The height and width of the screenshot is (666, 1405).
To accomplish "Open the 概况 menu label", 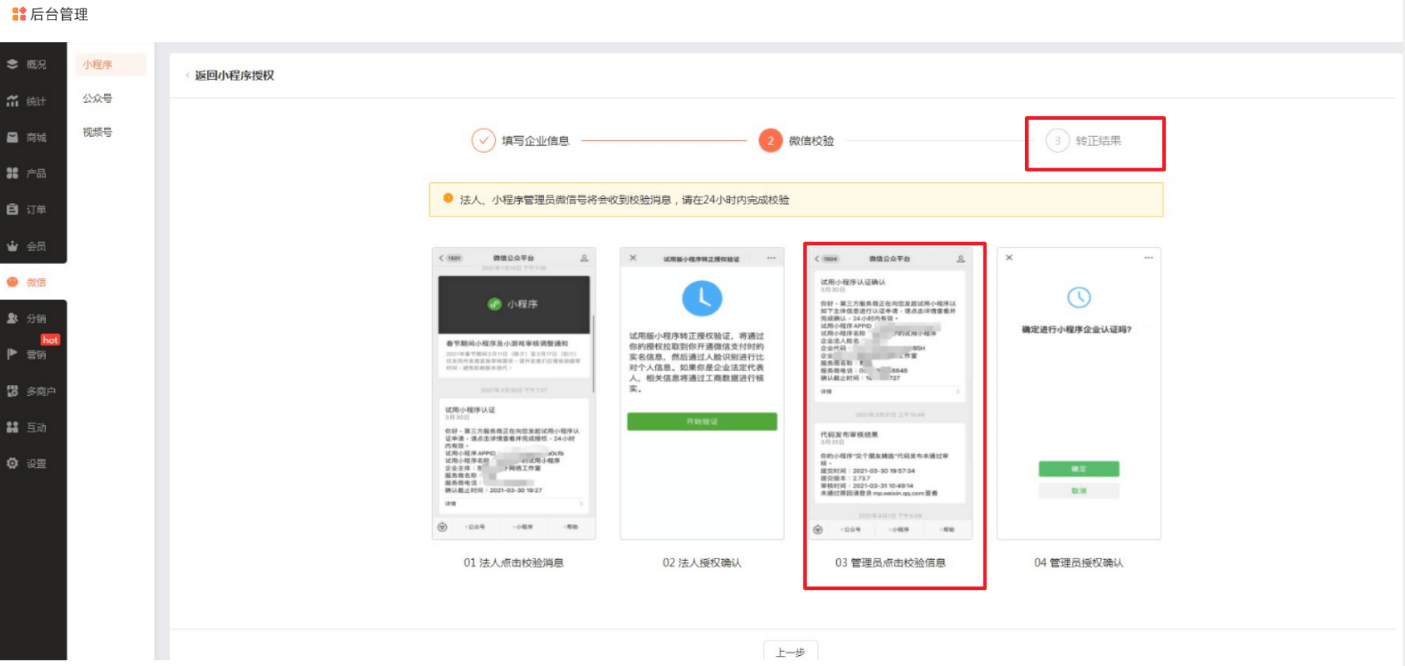I will click(x=36, y=64).
